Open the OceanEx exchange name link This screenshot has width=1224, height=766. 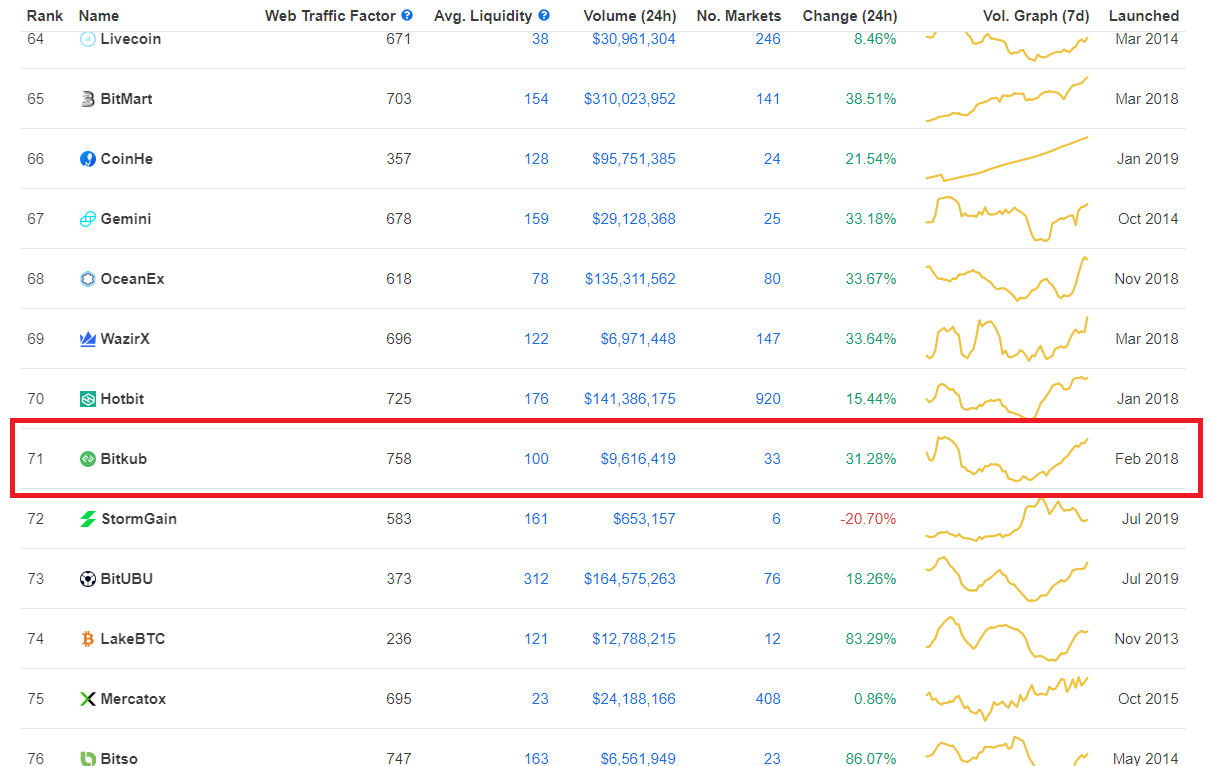(133, 279)
